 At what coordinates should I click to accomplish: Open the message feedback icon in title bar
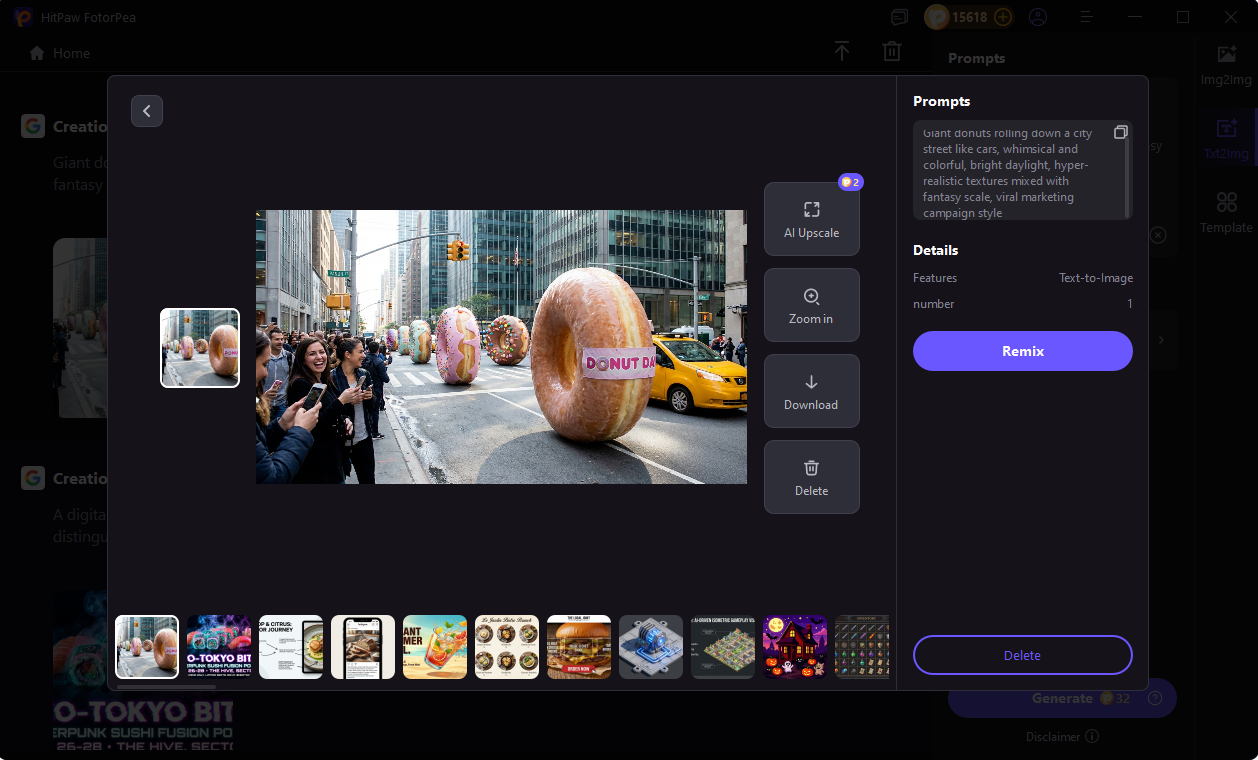[900, 17]
